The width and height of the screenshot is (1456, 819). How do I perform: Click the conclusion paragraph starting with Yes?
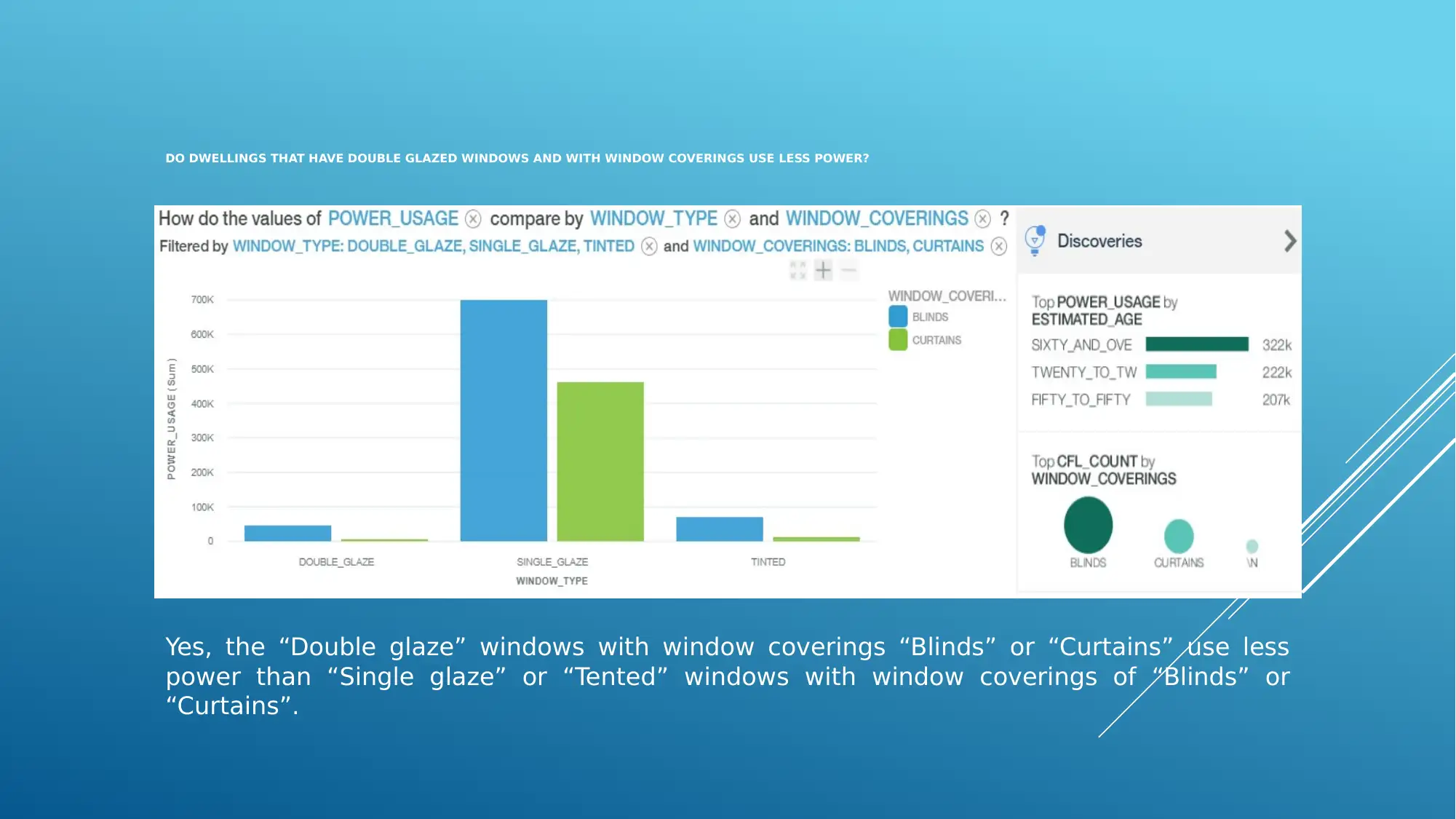tap(728, 676)
